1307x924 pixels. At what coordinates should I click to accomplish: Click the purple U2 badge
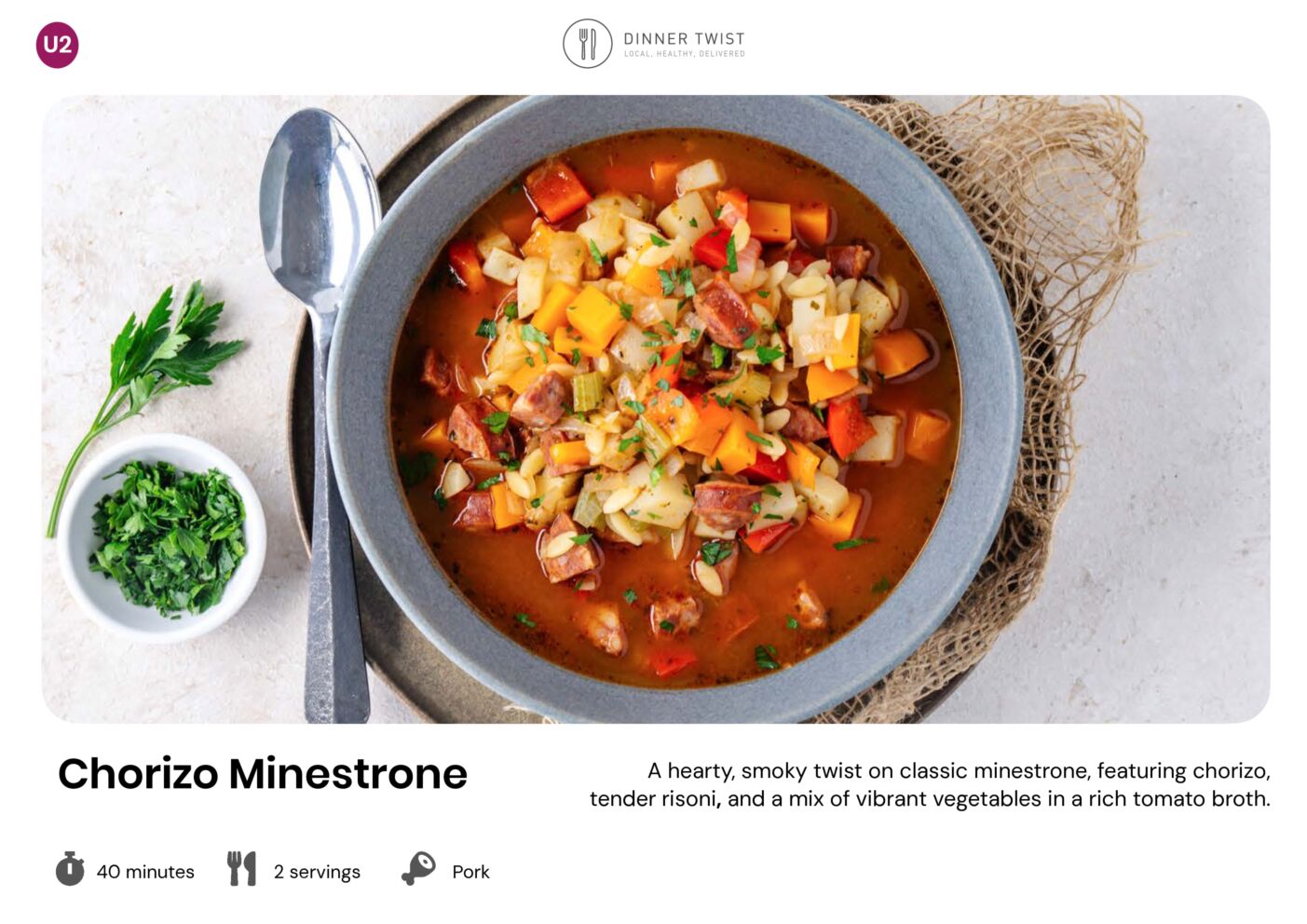click(x=57, y=45)
